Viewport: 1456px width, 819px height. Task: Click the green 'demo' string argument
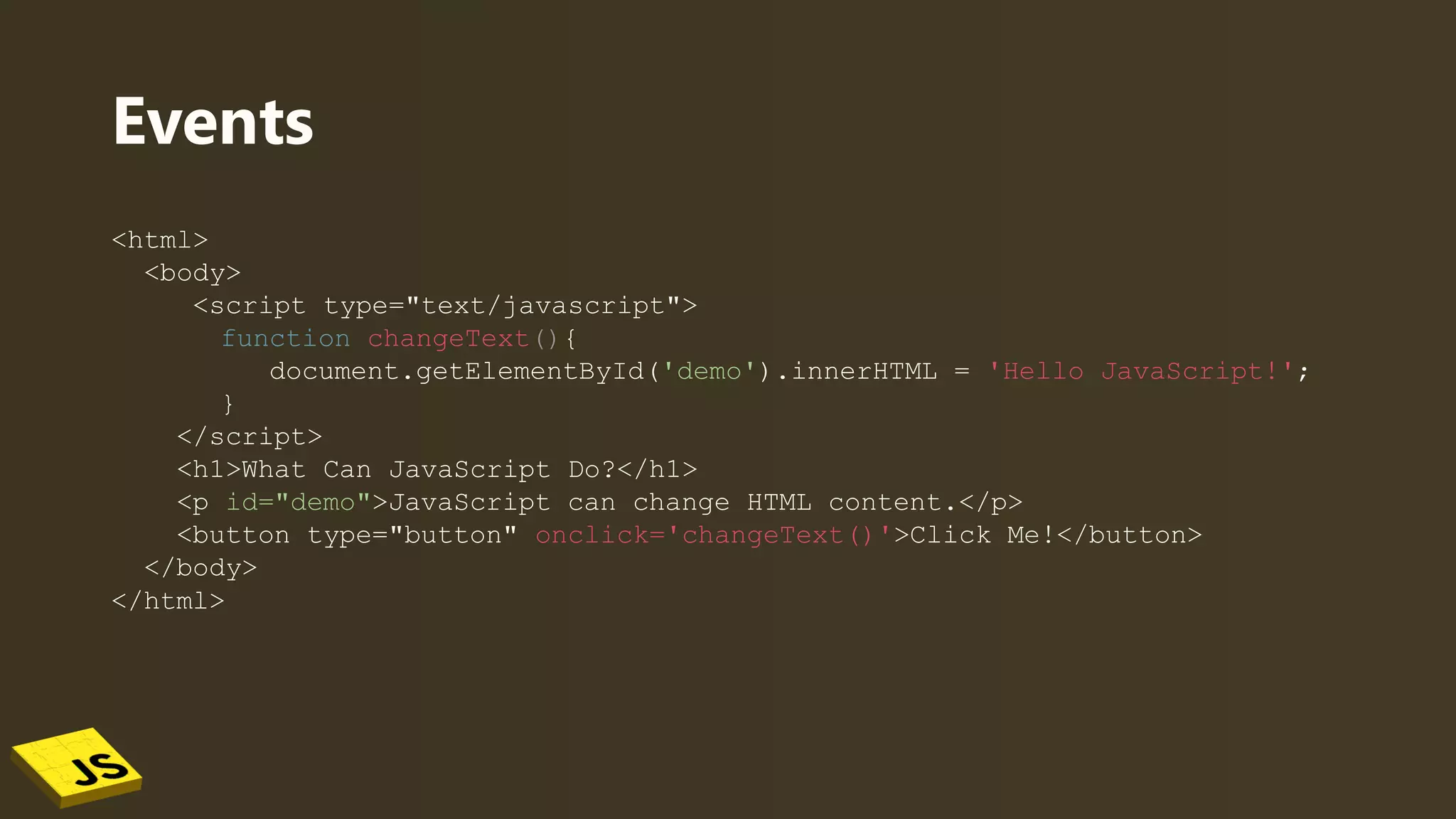(x=709, y=371)
